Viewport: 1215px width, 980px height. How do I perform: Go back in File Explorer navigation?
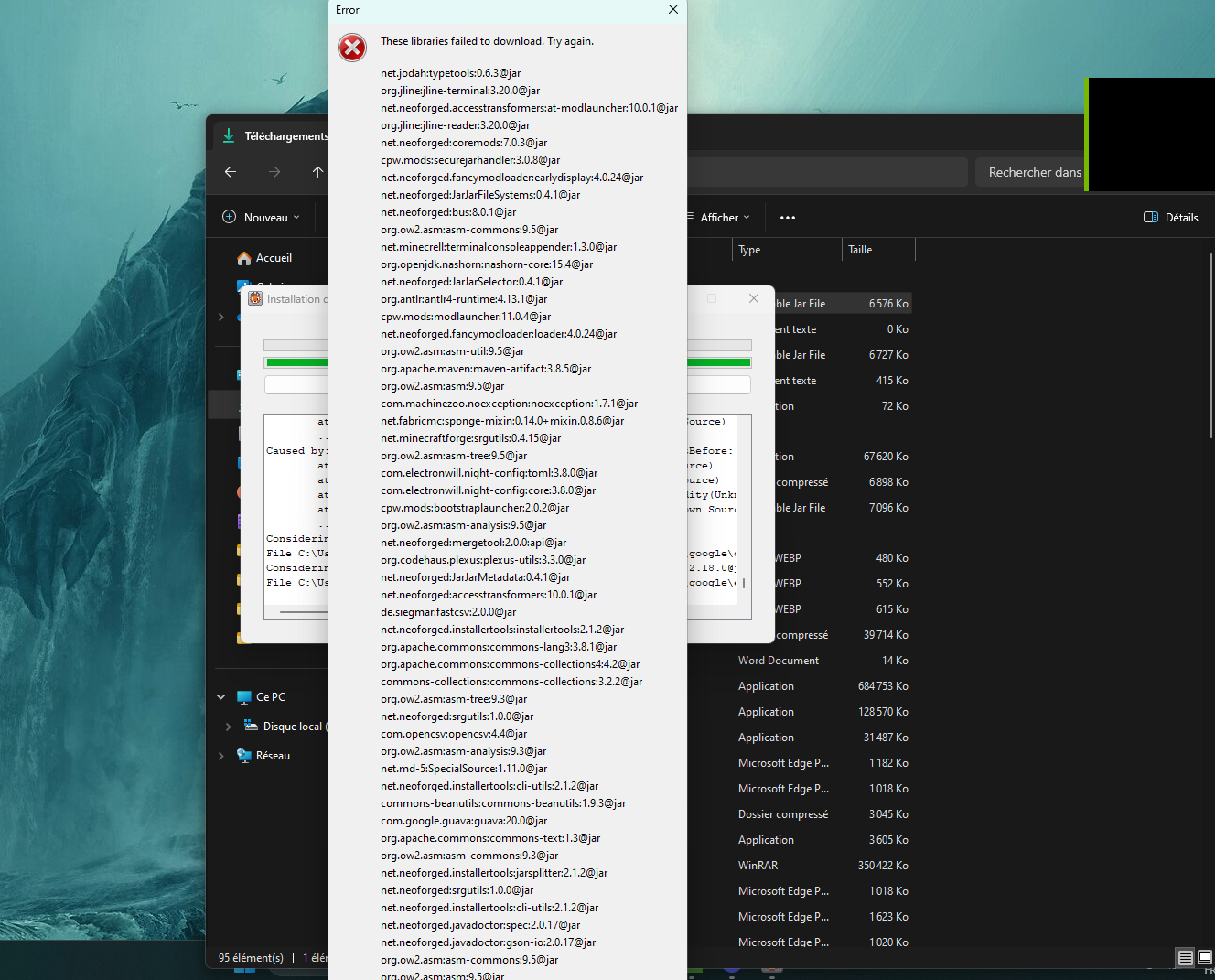point(231,172)
